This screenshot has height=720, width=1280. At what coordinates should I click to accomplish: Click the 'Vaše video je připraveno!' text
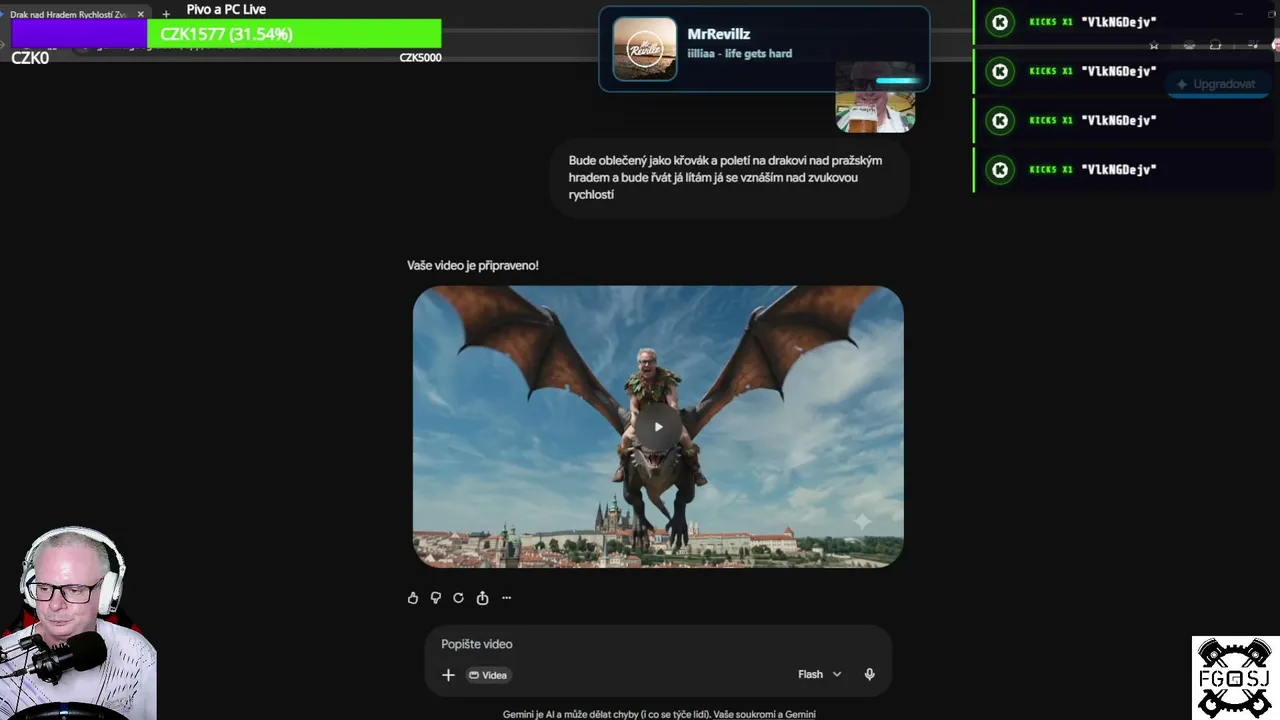click(473, 265)
